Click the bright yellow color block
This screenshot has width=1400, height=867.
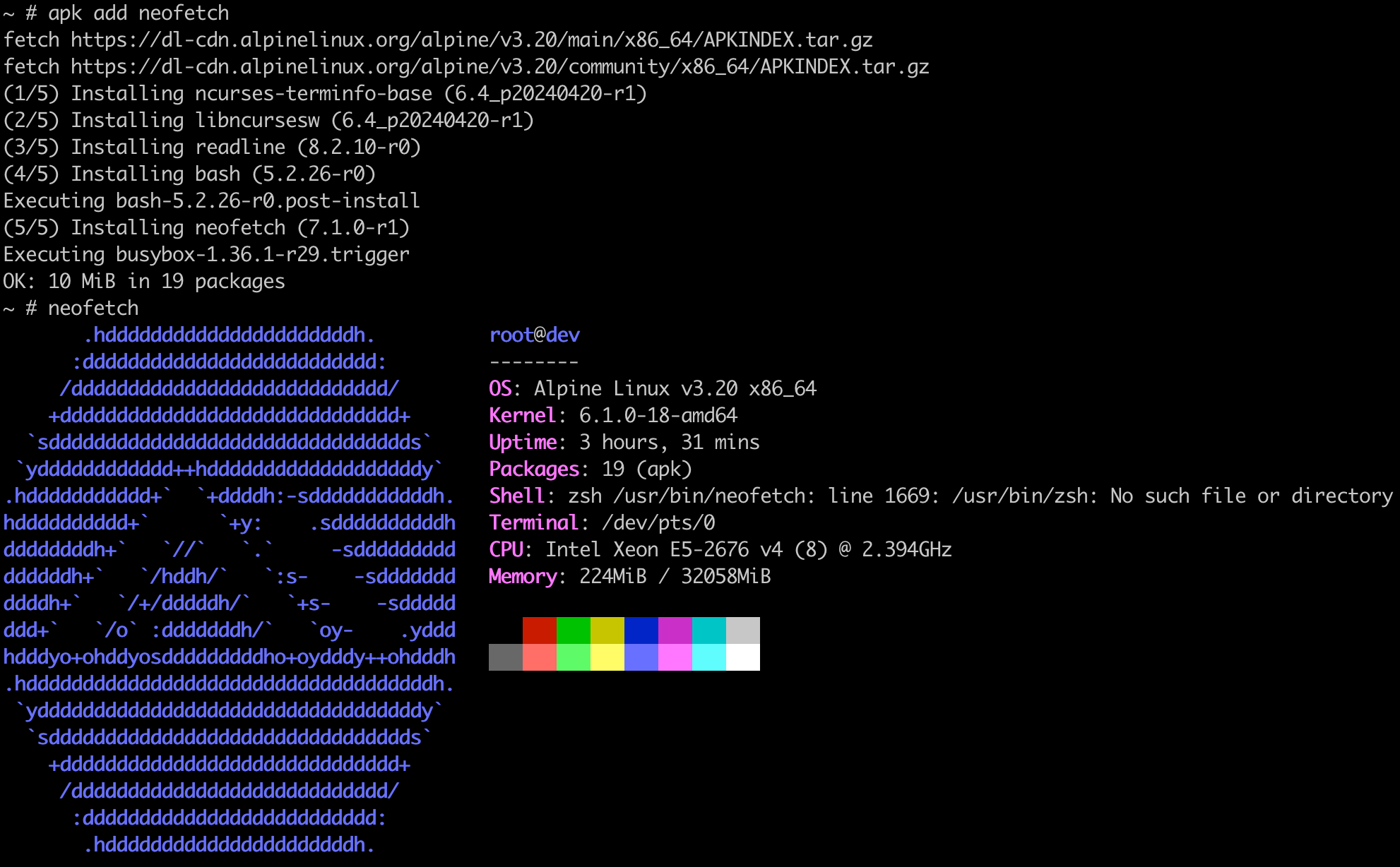(x=607, y=657)
